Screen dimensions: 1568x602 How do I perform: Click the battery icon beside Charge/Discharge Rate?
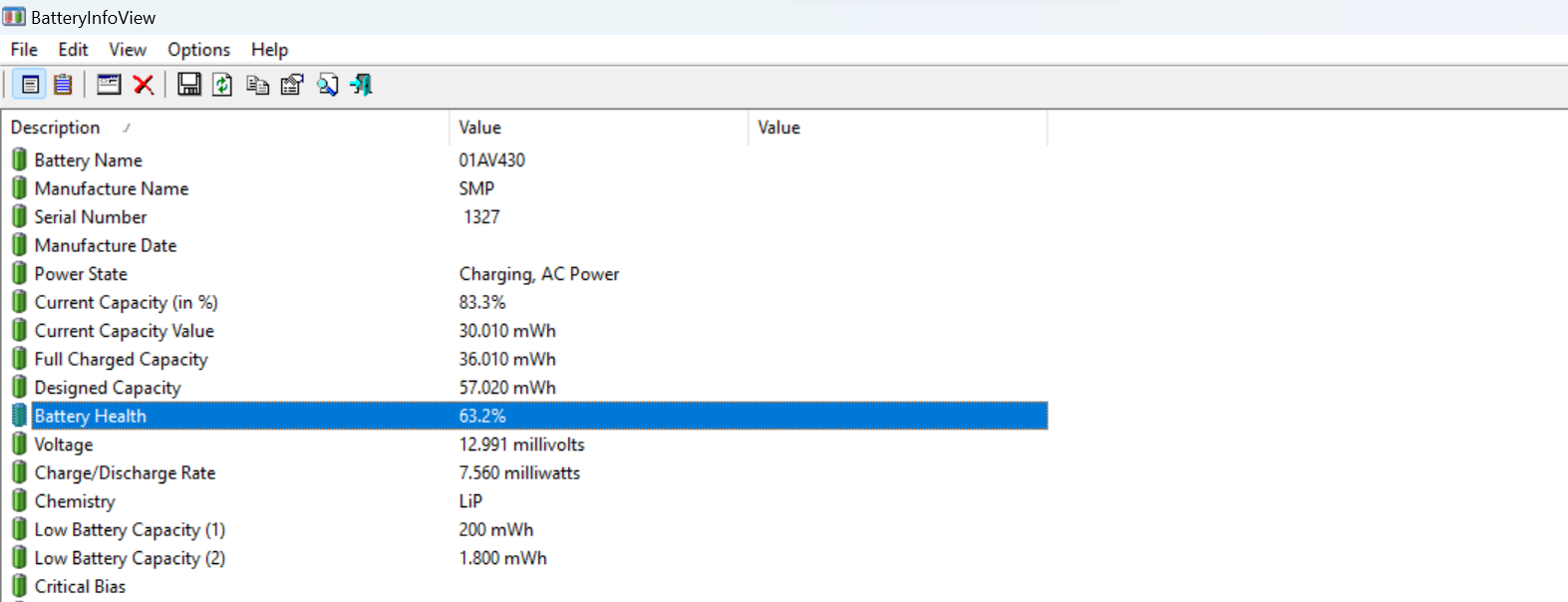[19, 472]
